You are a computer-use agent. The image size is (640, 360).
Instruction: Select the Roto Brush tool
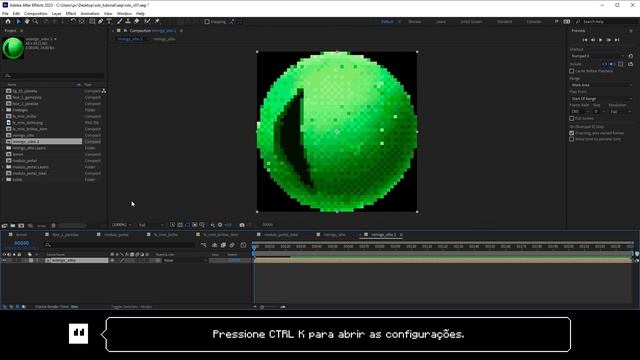(147, 21)
